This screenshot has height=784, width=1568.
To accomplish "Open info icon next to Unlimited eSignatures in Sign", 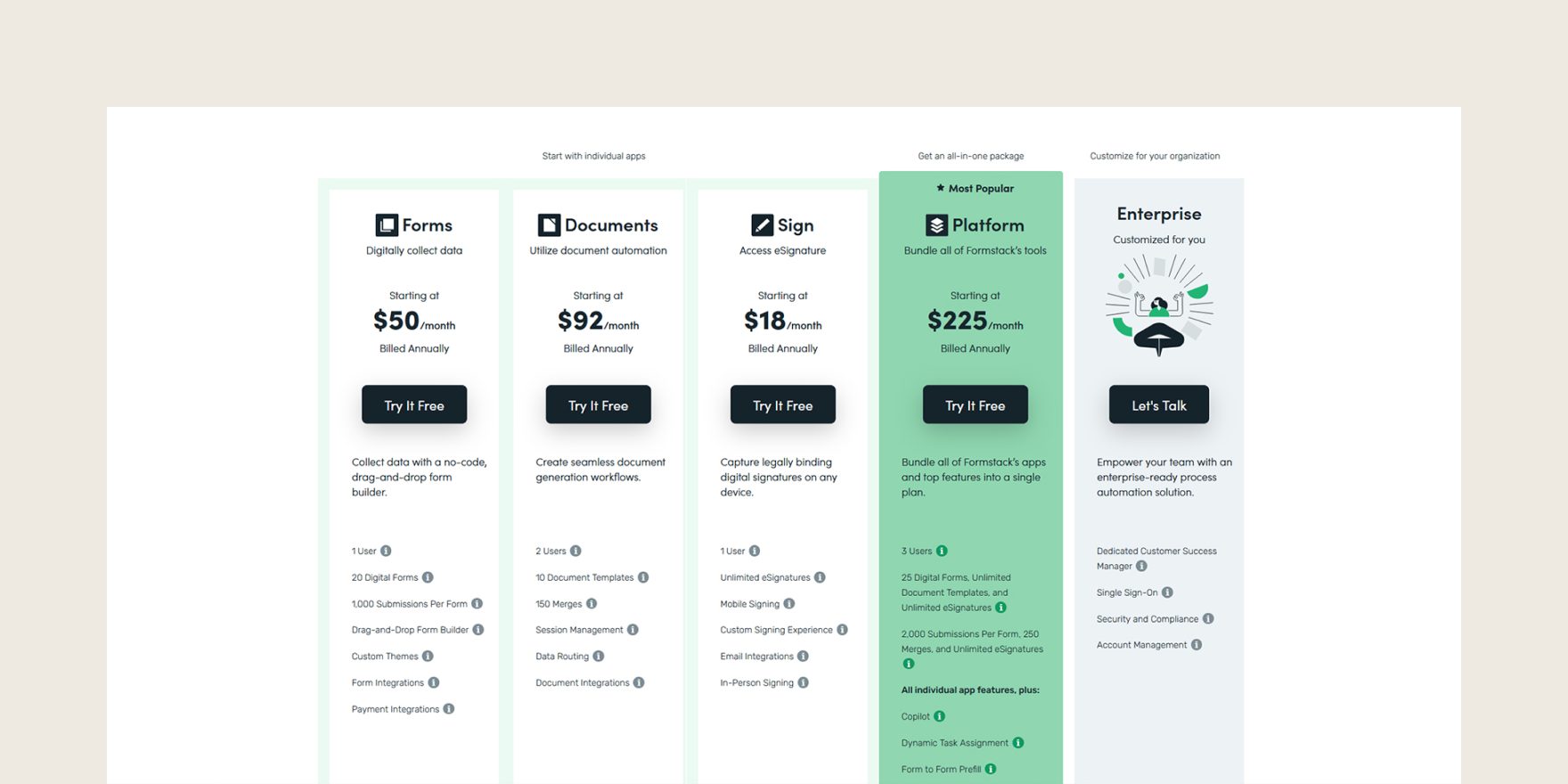I will [820, 577].
